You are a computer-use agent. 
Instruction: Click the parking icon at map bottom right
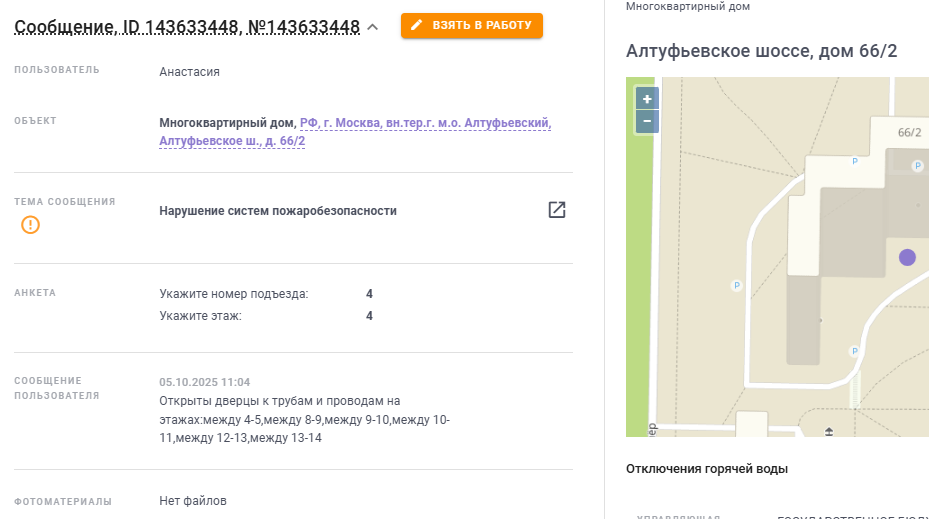pyautogui.click(x=854, y=351)
